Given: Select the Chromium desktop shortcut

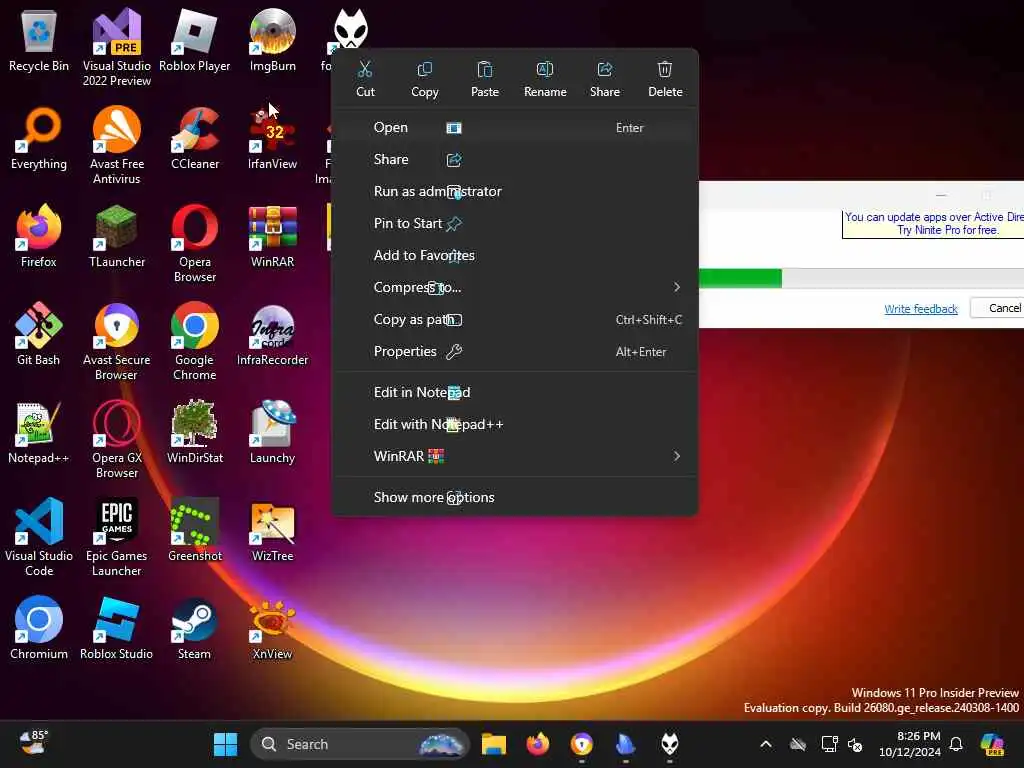Looking at the screenshot, I should (39, 629).
